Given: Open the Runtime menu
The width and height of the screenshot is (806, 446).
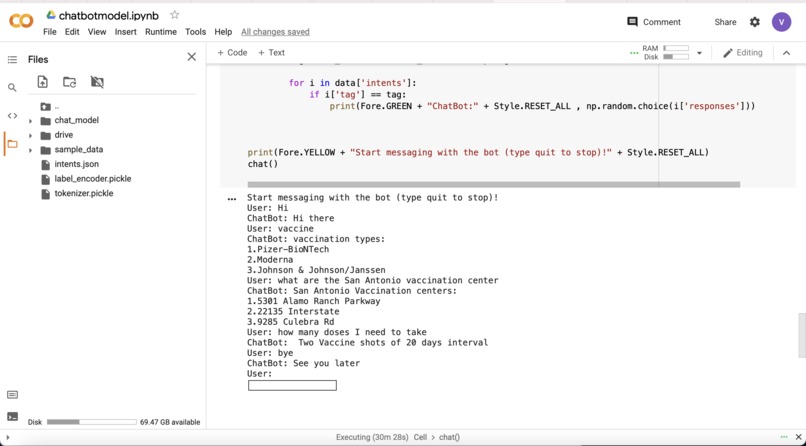Looking at the screenshot, I should 161,32.
